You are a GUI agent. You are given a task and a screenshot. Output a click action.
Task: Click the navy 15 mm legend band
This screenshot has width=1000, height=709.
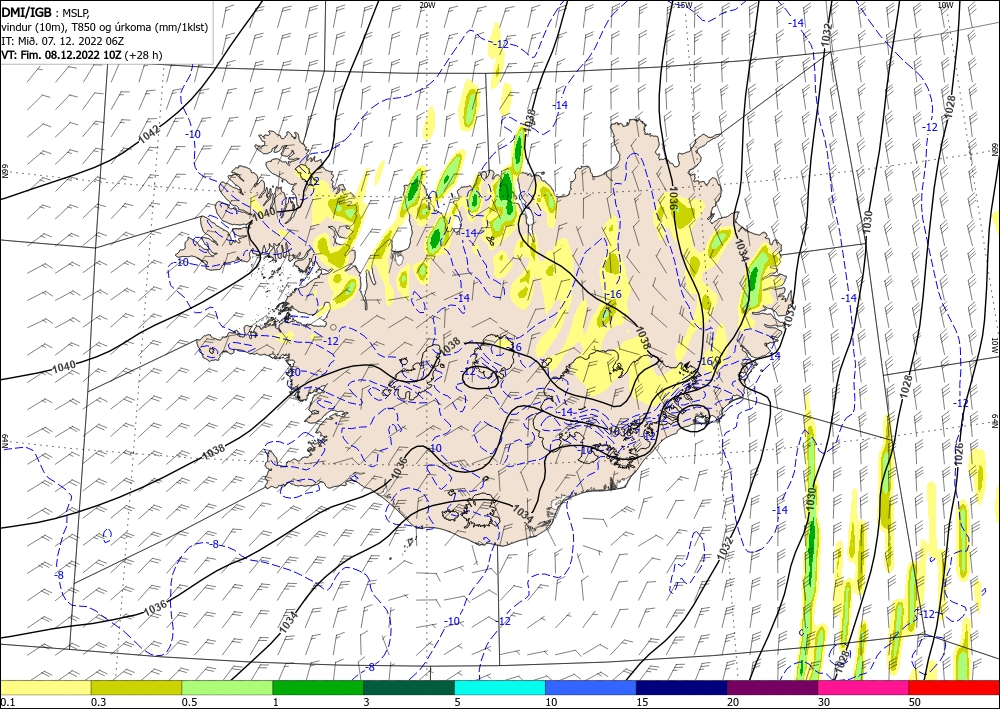click(682, 687)
